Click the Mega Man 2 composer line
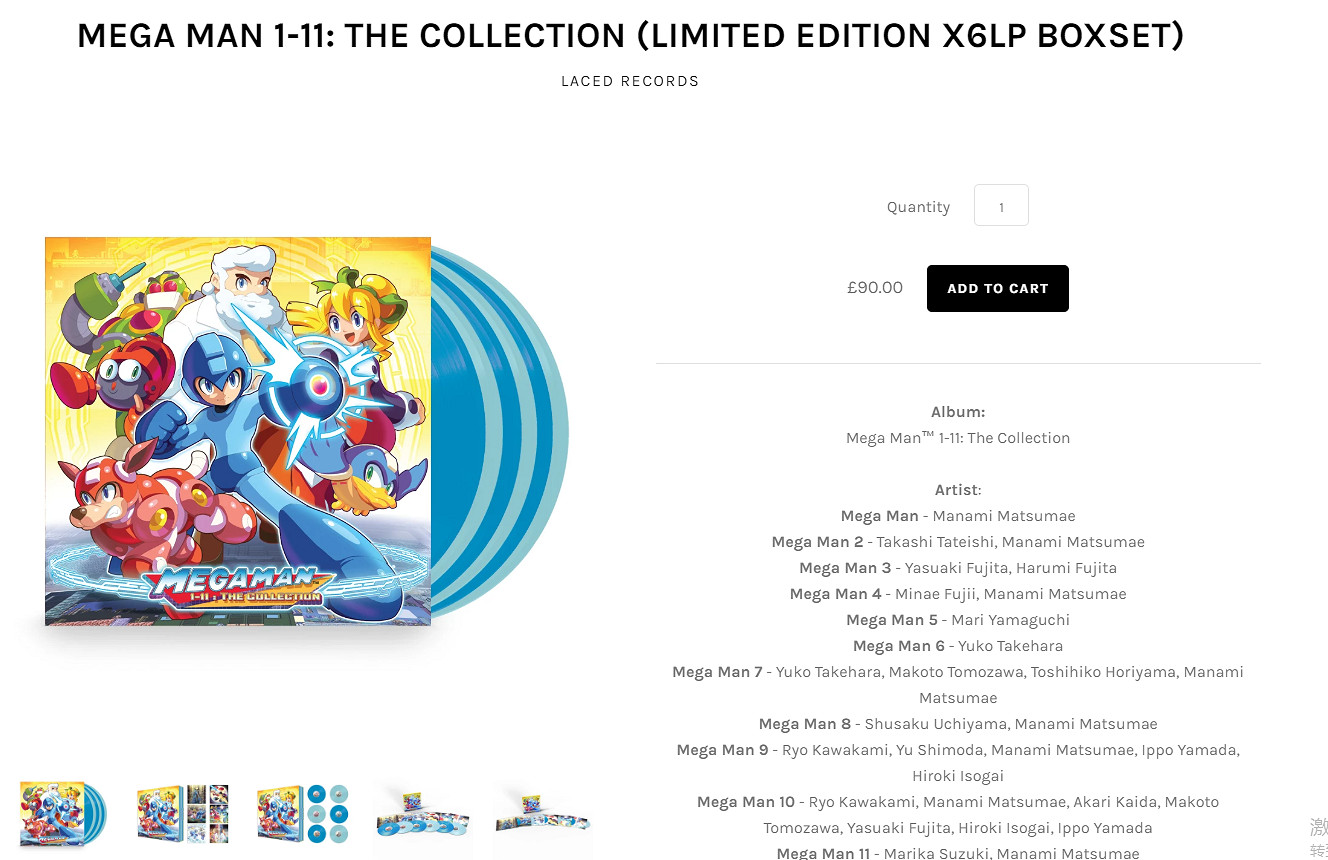This screenshot has width=1328, height=860. 958,542
